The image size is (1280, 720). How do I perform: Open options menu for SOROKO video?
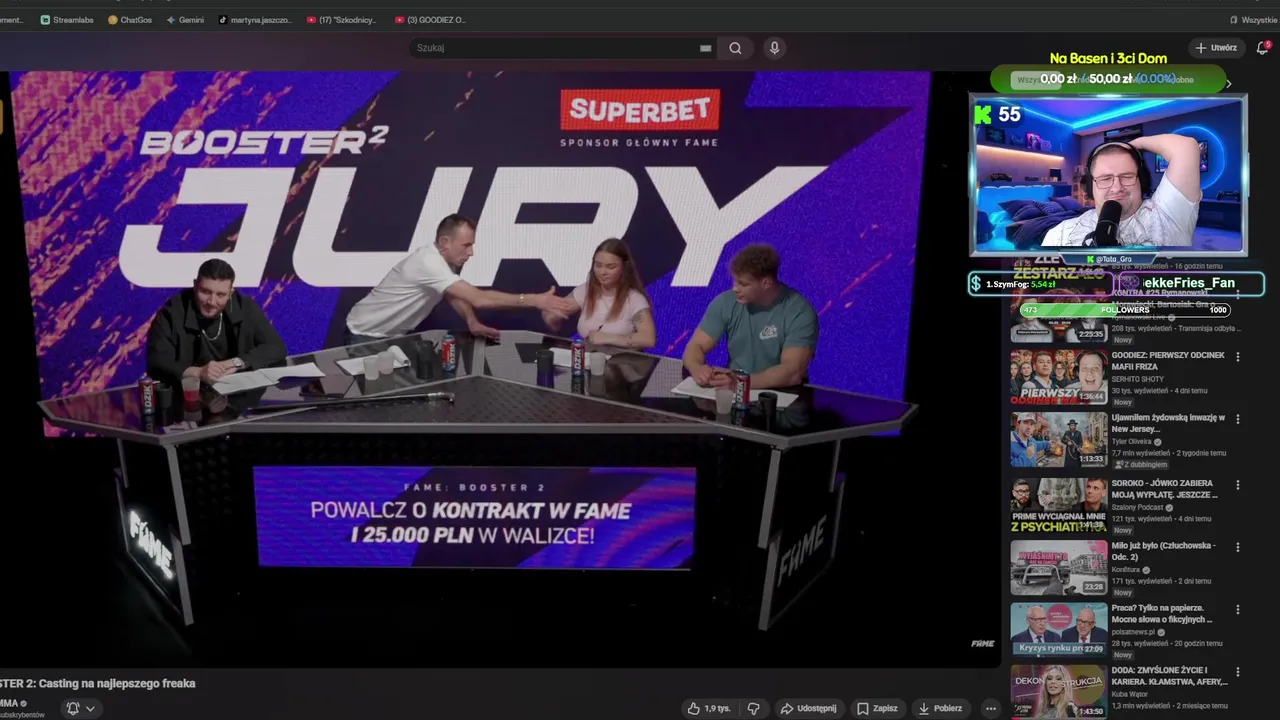pos(1238,485)
